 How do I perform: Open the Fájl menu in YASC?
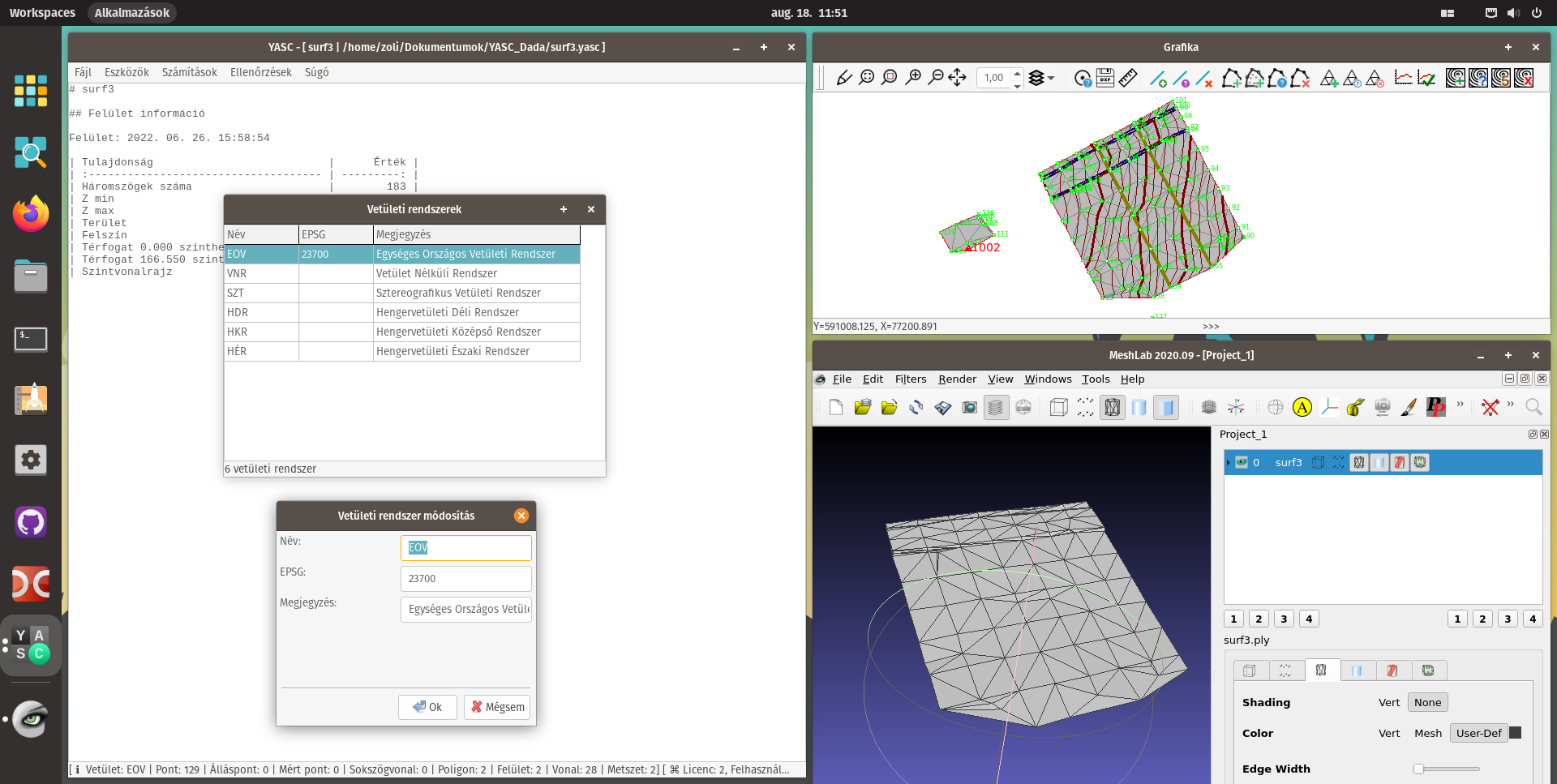[x=83, y=72]
